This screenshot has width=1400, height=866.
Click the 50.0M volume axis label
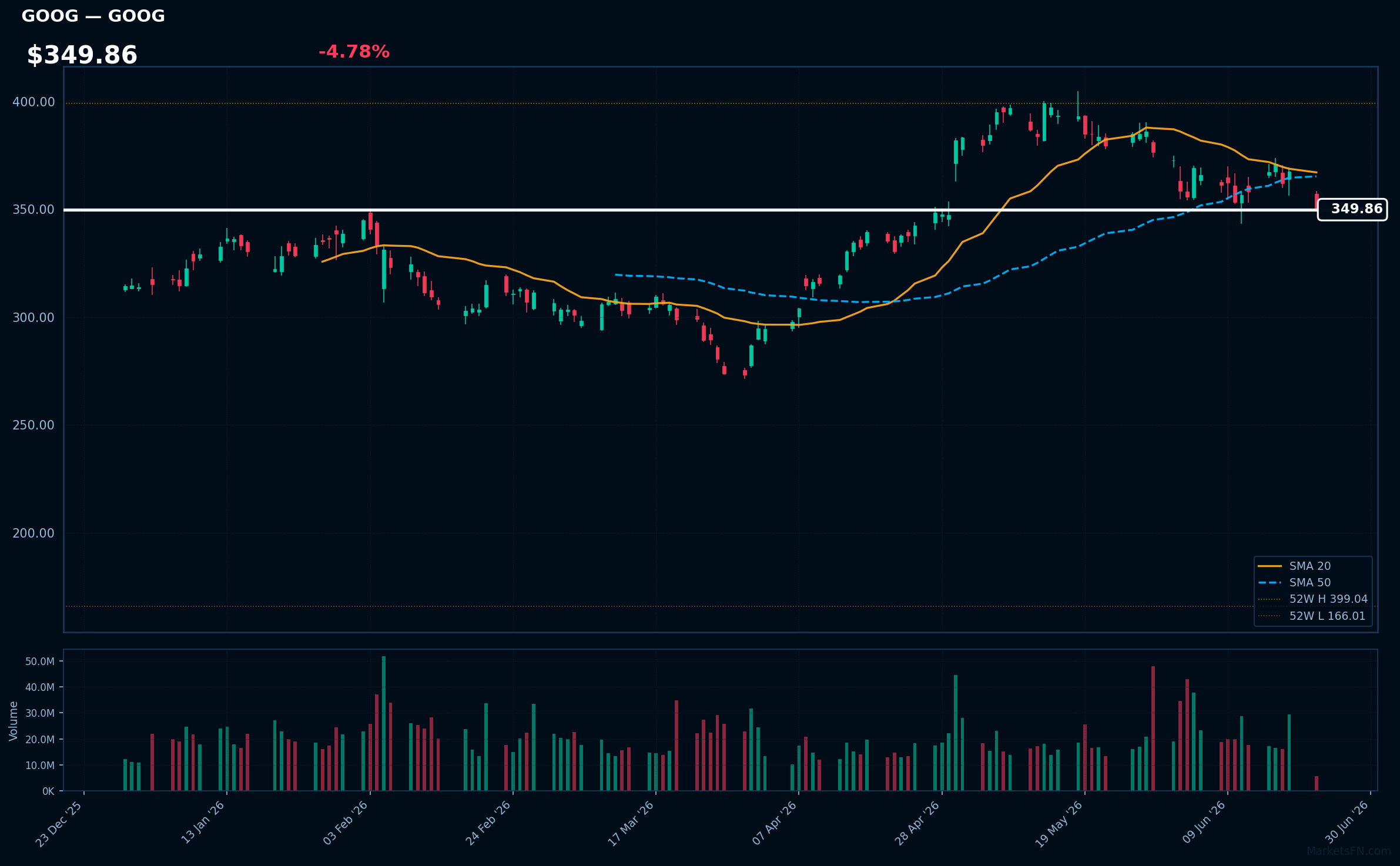click(x=40, y=662)
